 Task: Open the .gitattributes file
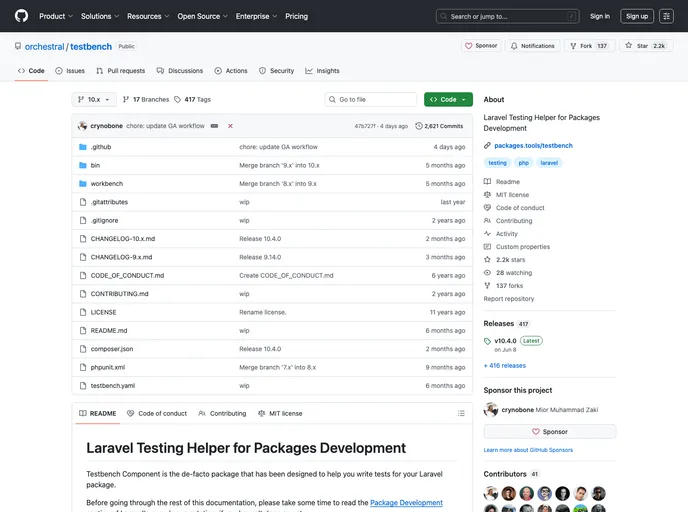point(109,202)
